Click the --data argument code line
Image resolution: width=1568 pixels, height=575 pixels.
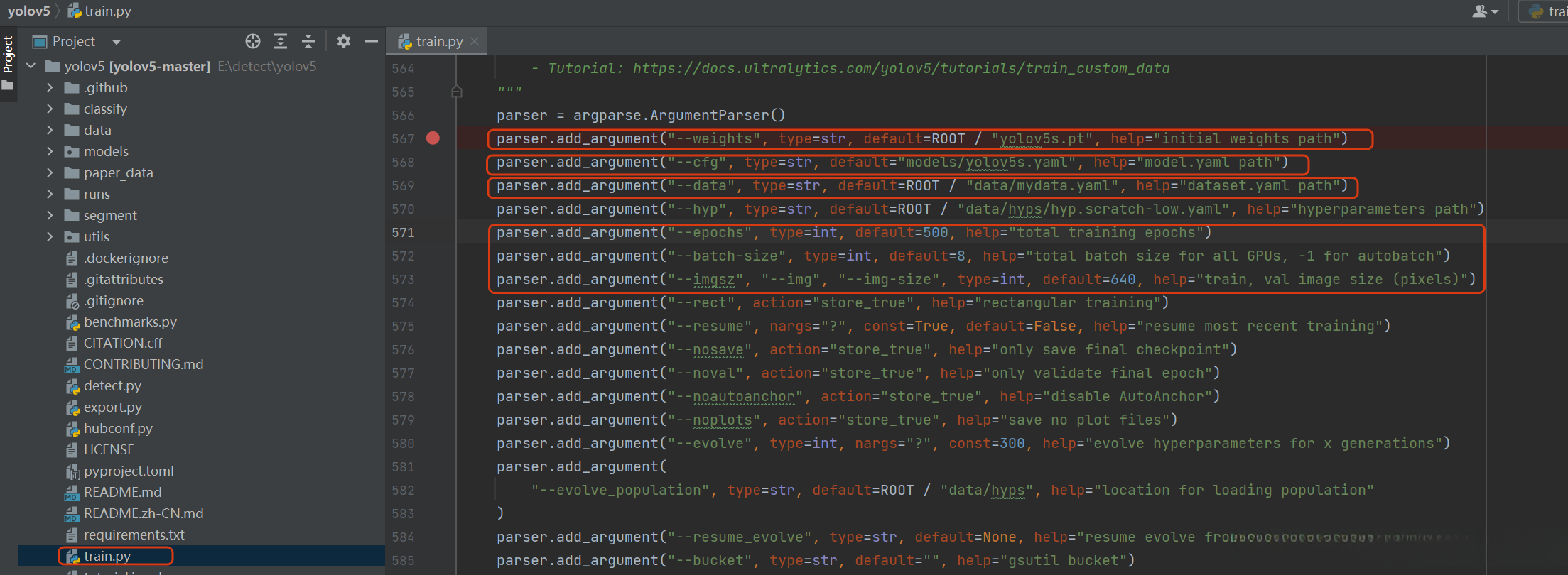pos(922,185)
